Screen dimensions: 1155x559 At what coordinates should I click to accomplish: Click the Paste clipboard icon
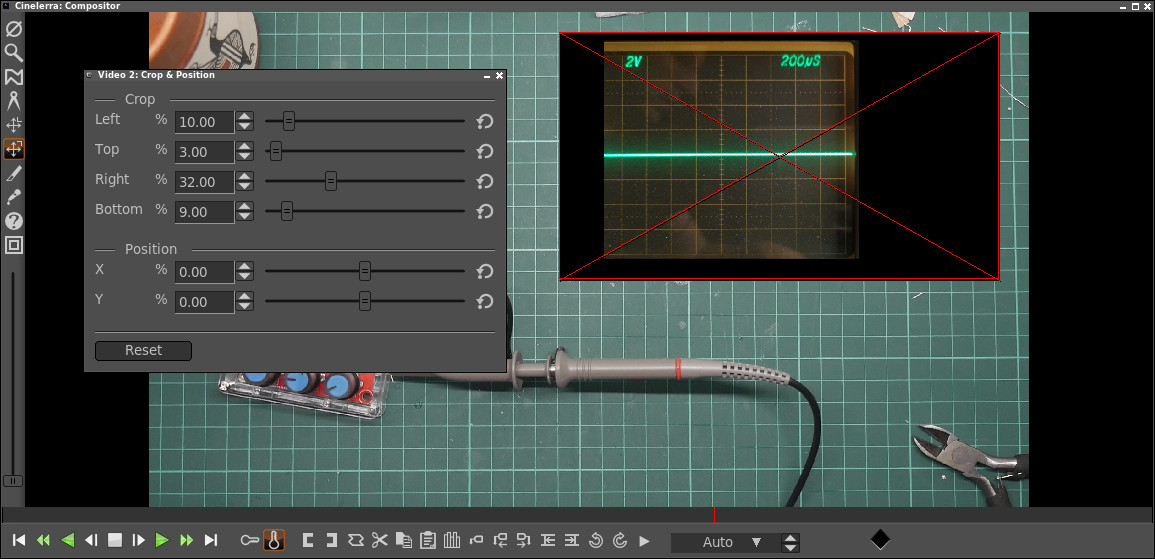coord(427,541)
